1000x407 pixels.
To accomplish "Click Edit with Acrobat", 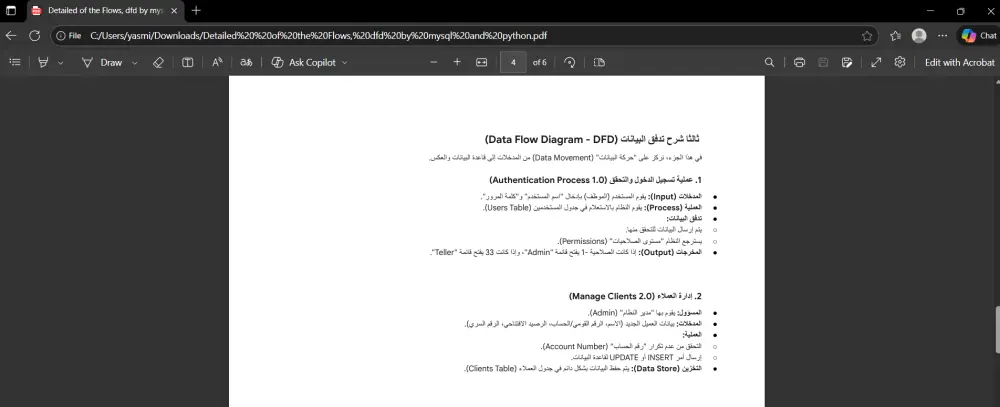I will [959, 63].
